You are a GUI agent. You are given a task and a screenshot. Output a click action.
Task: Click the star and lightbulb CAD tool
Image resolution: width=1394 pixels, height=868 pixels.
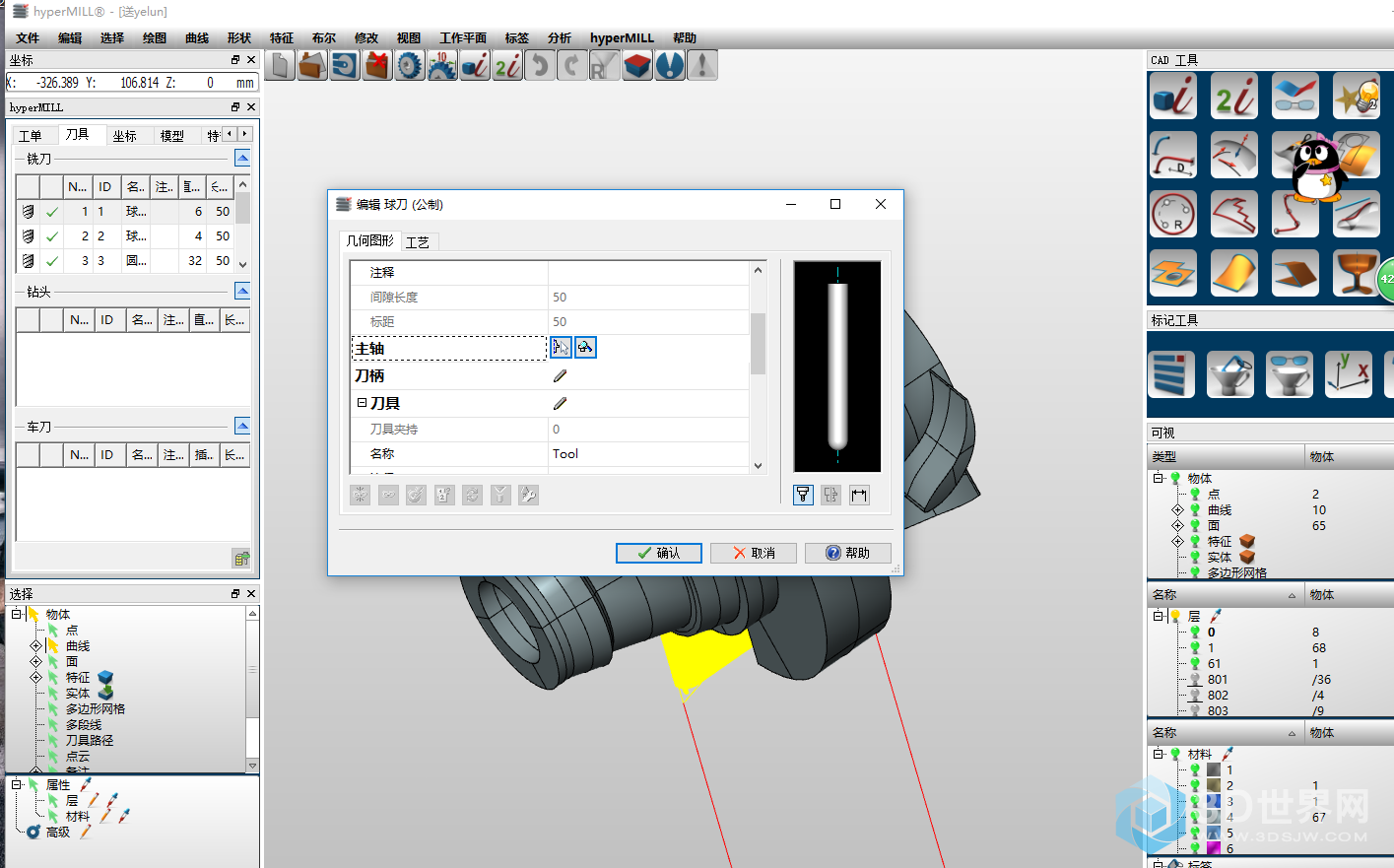pyautogui.click(x=1357, y=96)
